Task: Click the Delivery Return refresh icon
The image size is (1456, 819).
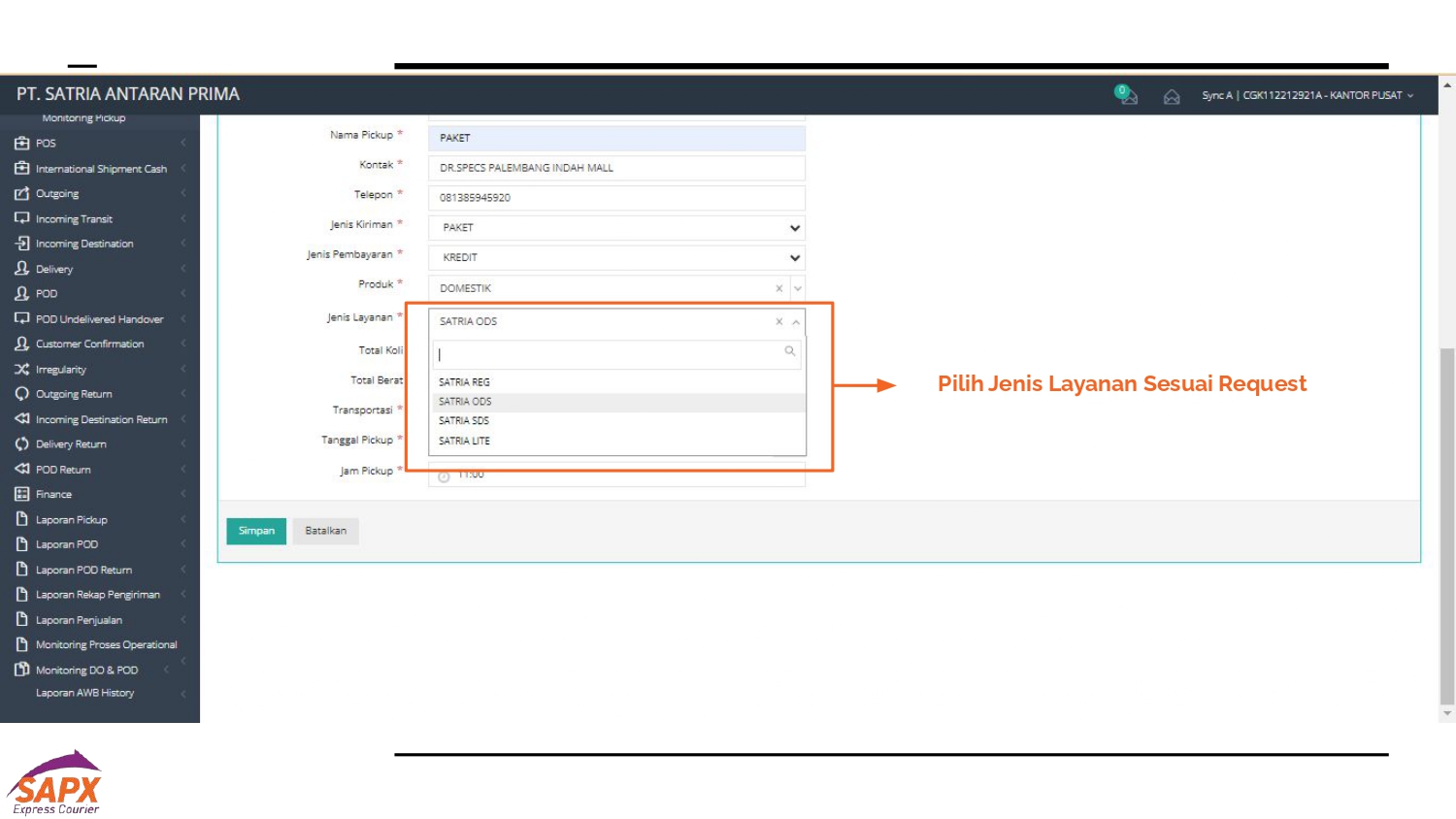Action: [21, 443]
